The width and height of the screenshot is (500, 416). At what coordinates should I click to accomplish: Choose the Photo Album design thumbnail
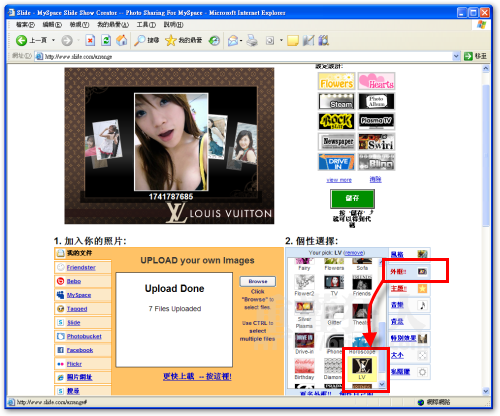pyautogui.click(x=377, y=101)
